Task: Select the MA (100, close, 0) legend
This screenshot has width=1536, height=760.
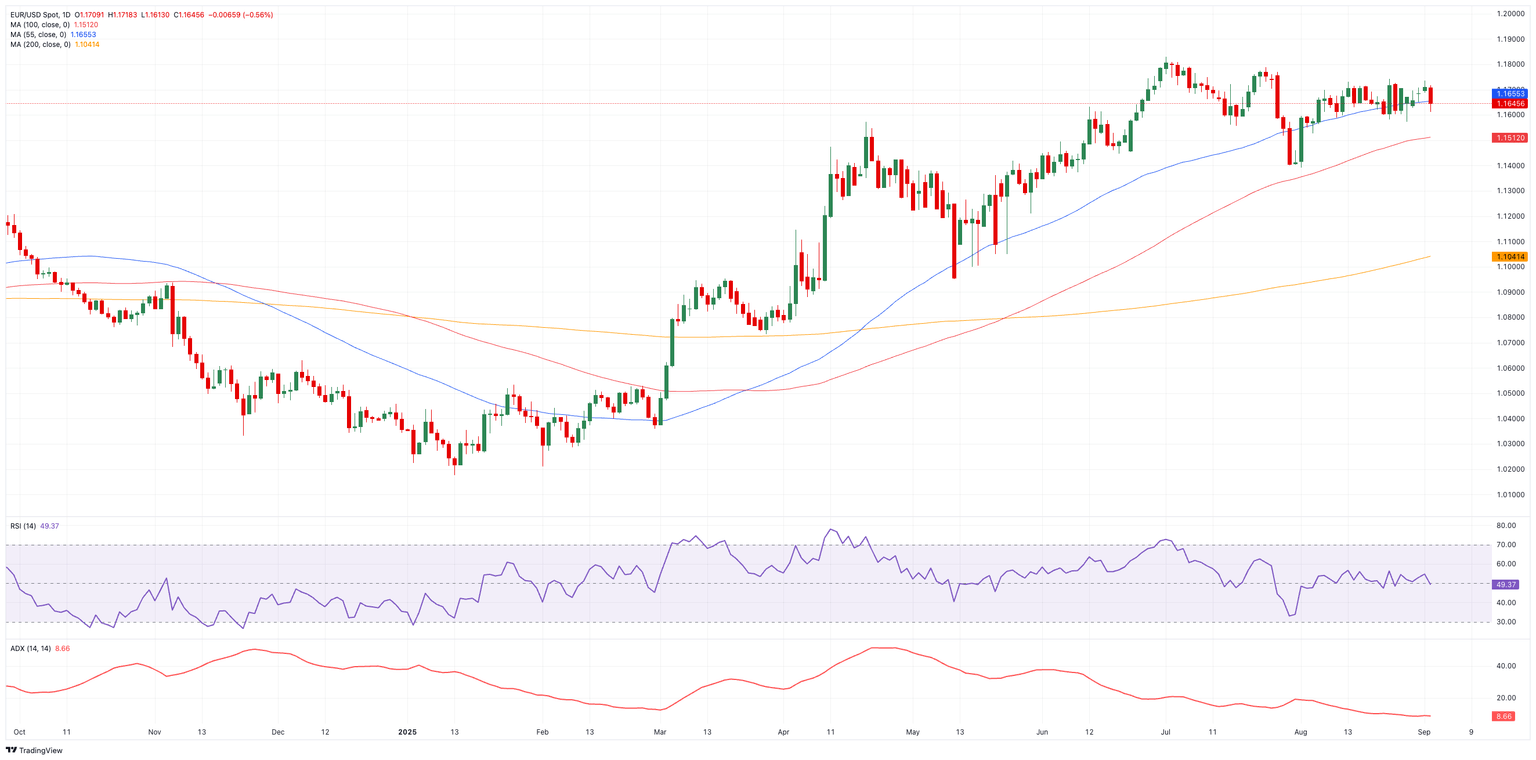Action: tap(40, 25)
